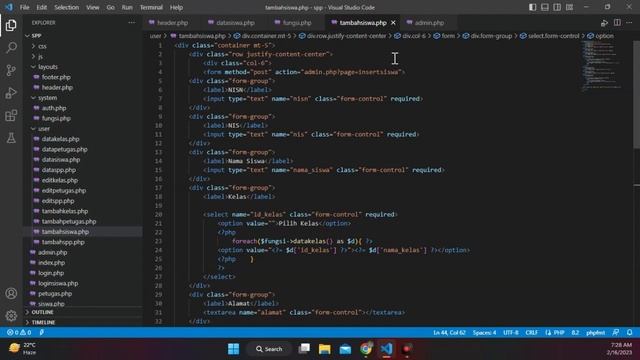Open the View menu
Viewport: 640px width, 360px height.
[x=93, y=7]
